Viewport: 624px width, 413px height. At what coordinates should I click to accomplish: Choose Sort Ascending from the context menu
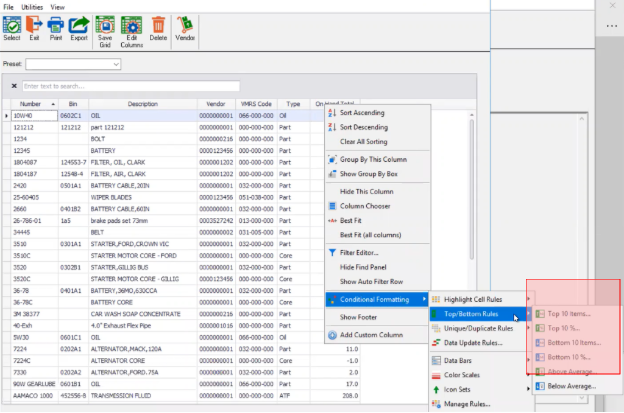coord(361,113)
